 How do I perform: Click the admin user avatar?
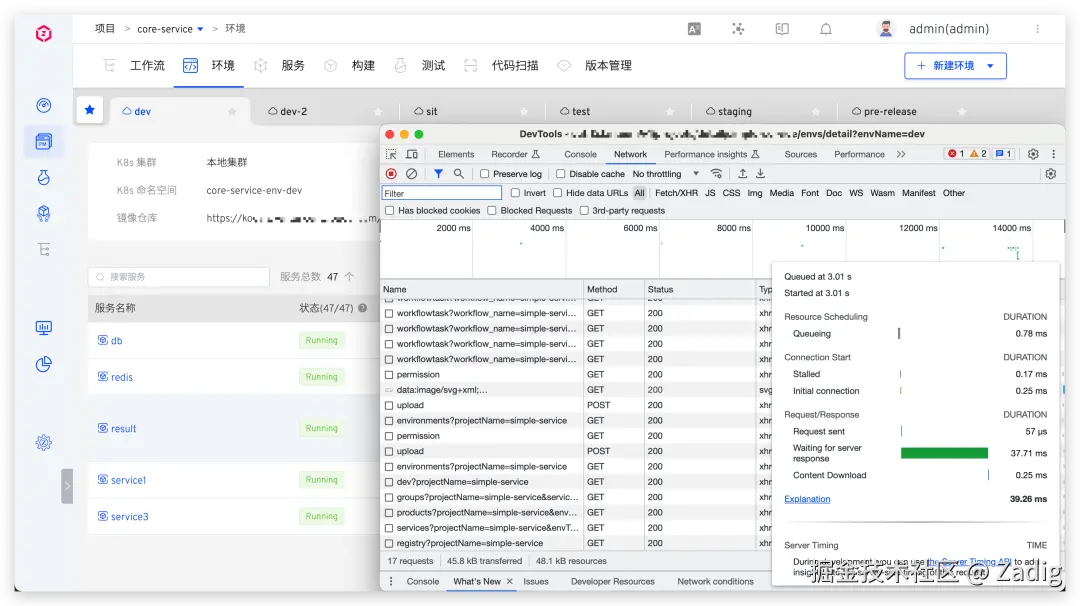point(886,29)
